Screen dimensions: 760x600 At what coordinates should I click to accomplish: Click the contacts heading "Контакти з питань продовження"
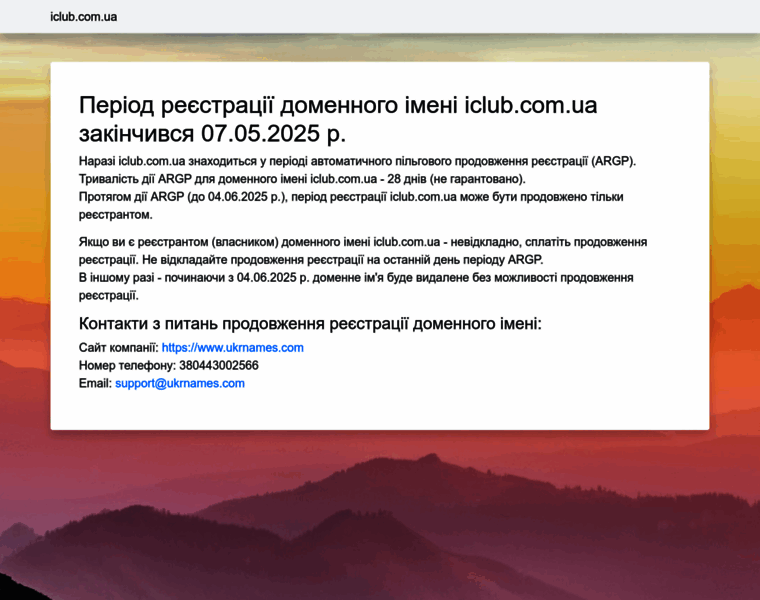click(x=310, y=323)
